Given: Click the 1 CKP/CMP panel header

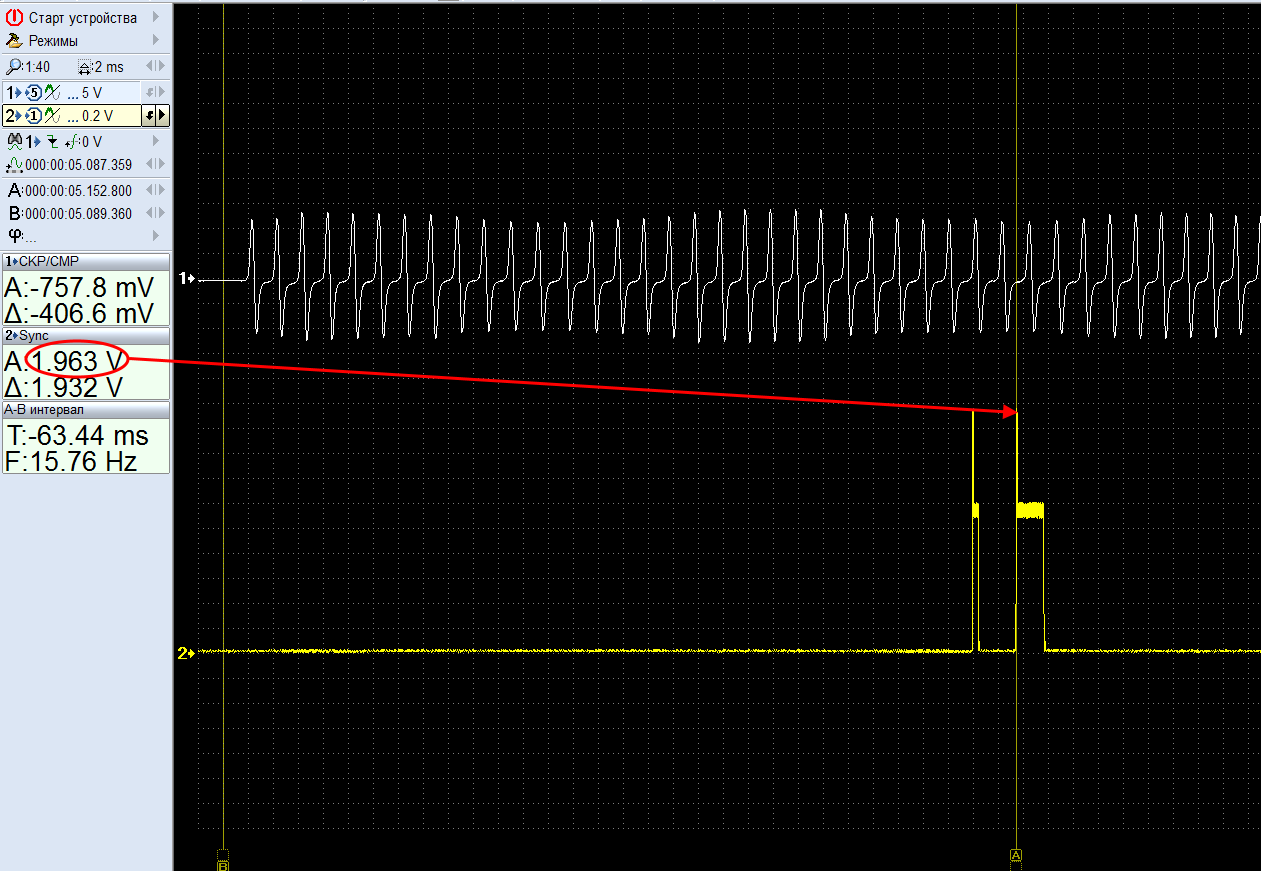Looking at the screenshot, I should (x=86, y=261).
